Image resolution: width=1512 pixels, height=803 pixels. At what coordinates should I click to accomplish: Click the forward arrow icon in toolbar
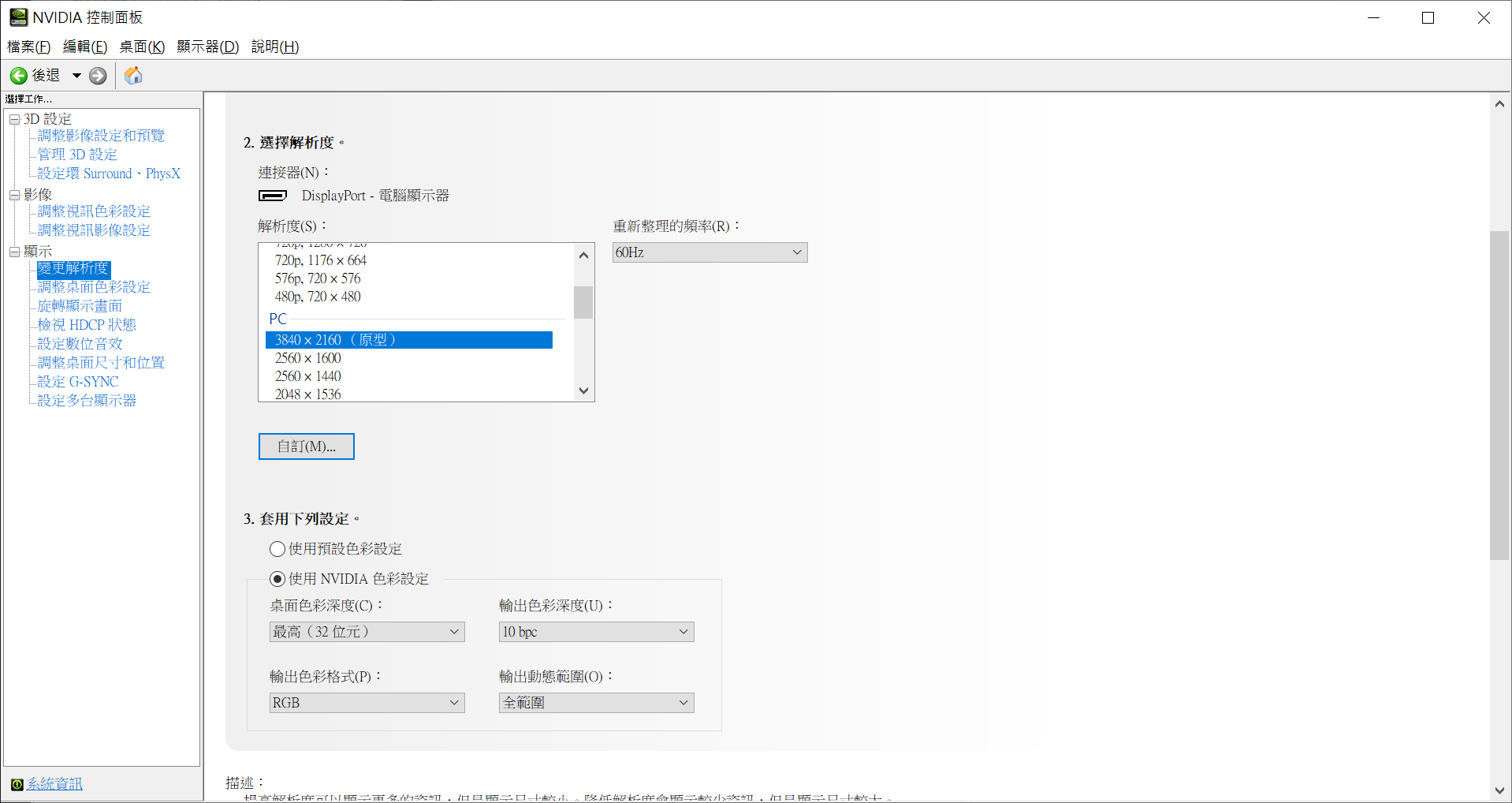(98, 76)
